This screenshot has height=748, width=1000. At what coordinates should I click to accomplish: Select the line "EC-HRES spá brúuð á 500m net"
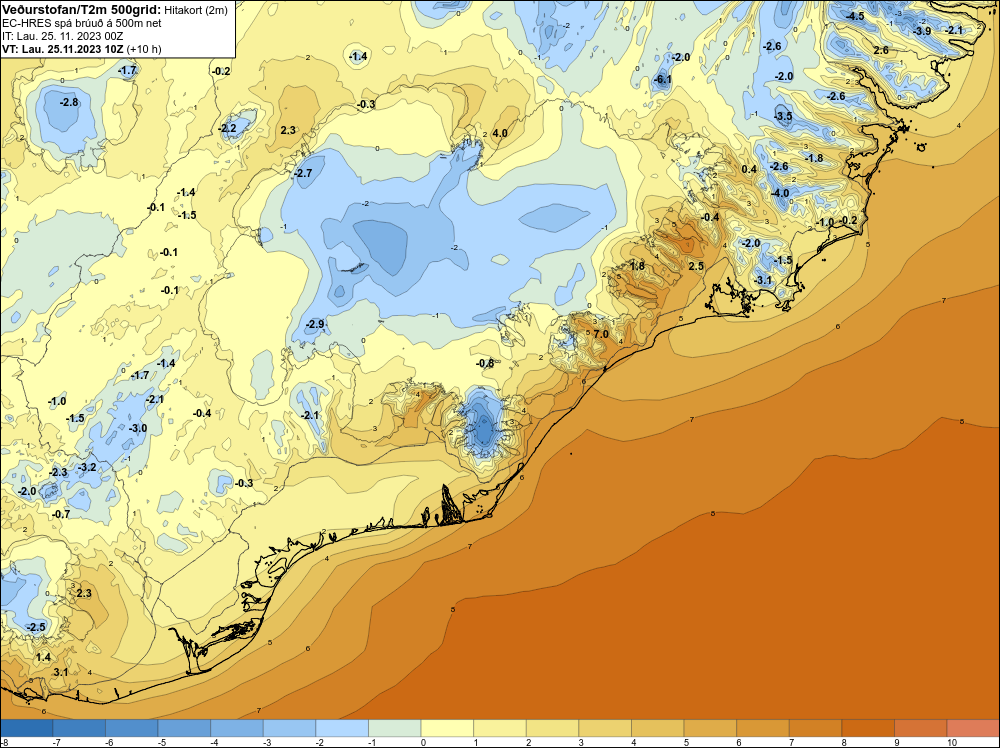coord(82,23)
